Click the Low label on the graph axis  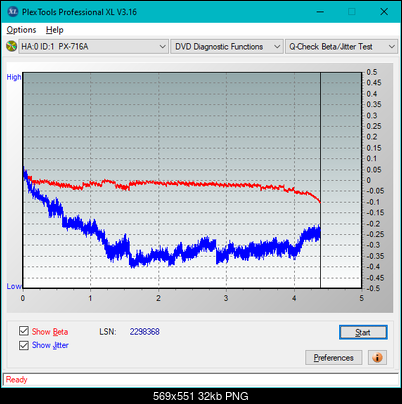pos(14,286)
